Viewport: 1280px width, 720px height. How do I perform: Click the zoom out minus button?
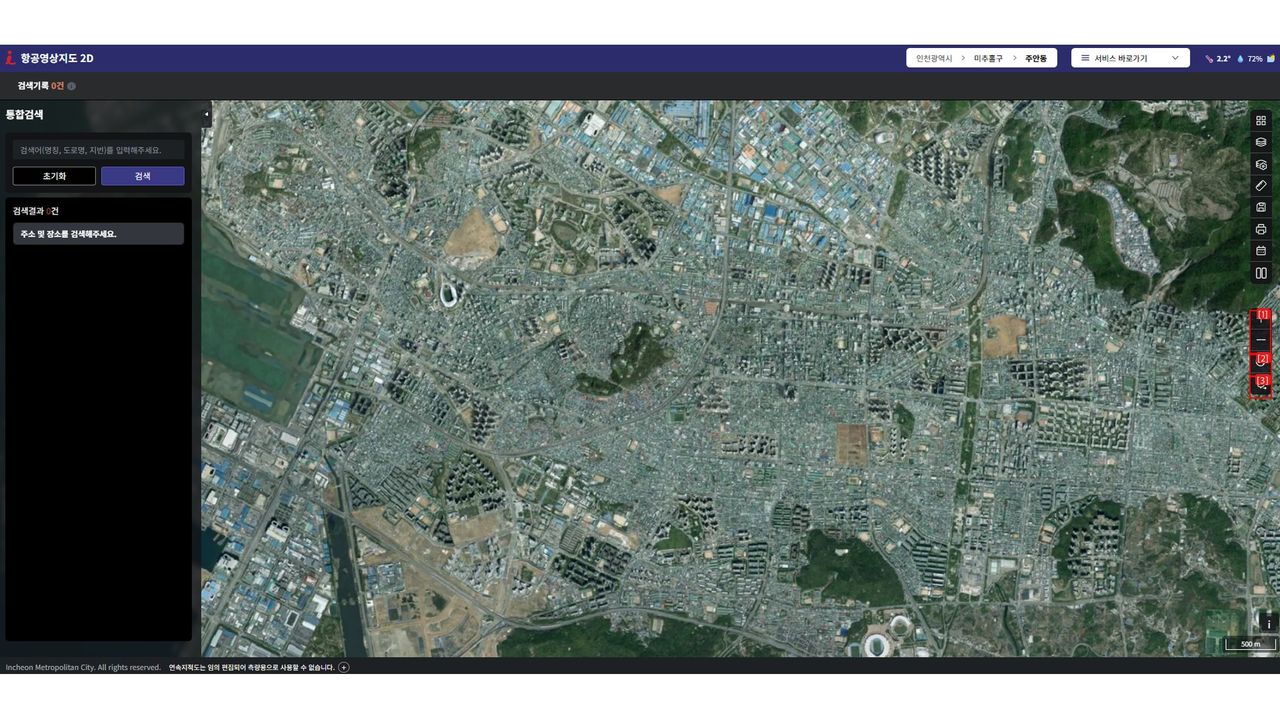(x=1261, y=340)
